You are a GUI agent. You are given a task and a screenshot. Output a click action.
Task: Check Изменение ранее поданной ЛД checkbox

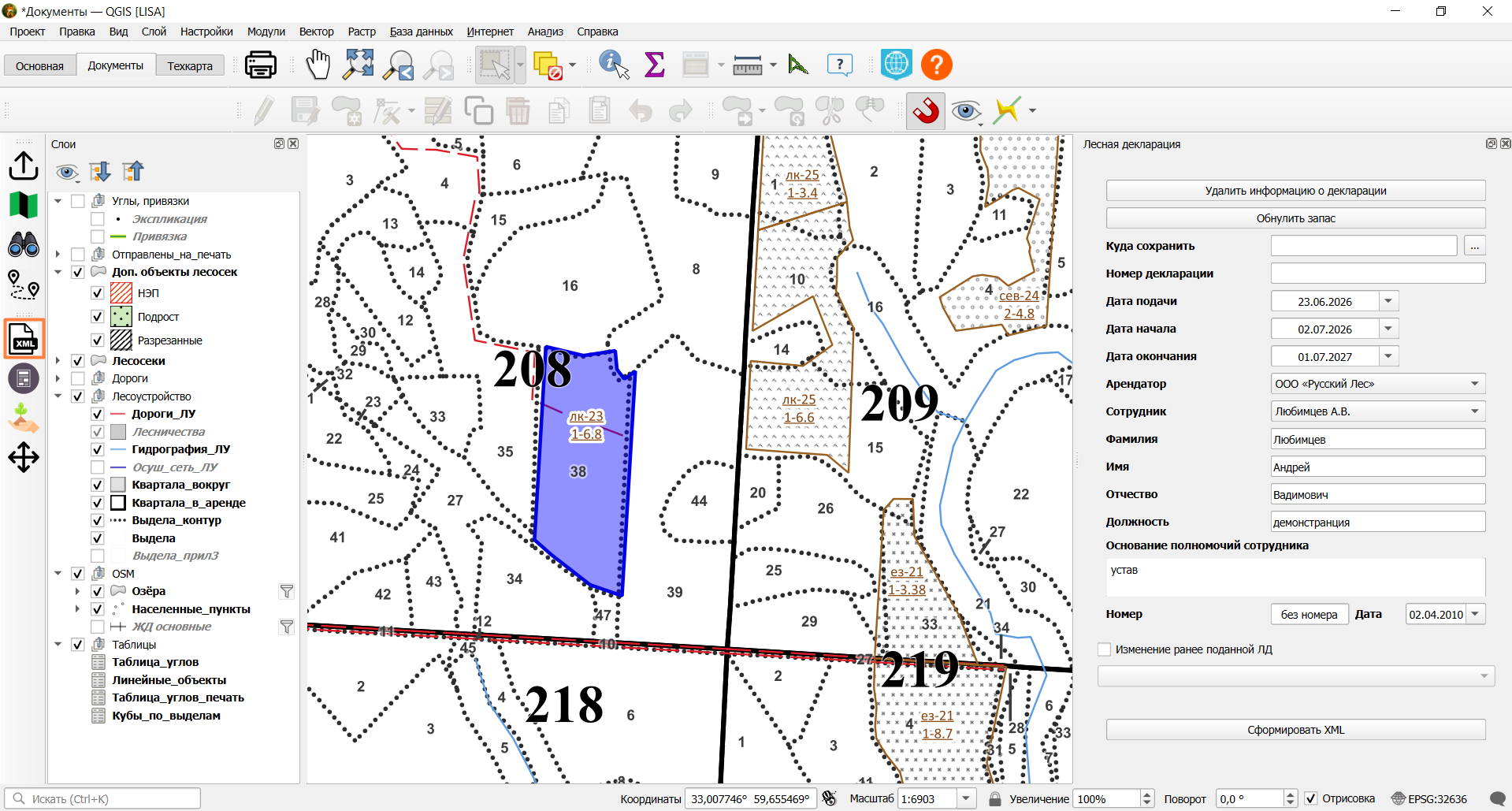pos(1105,649)
